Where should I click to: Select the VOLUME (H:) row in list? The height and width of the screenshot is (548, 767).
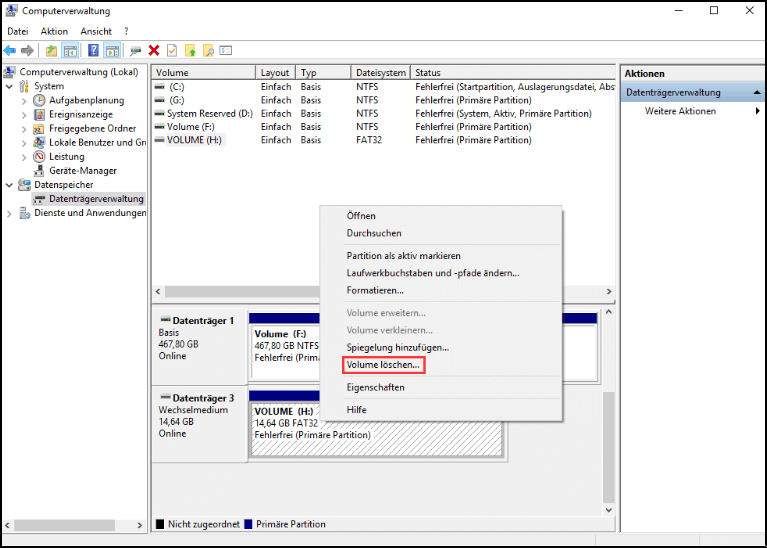[383, 140]
